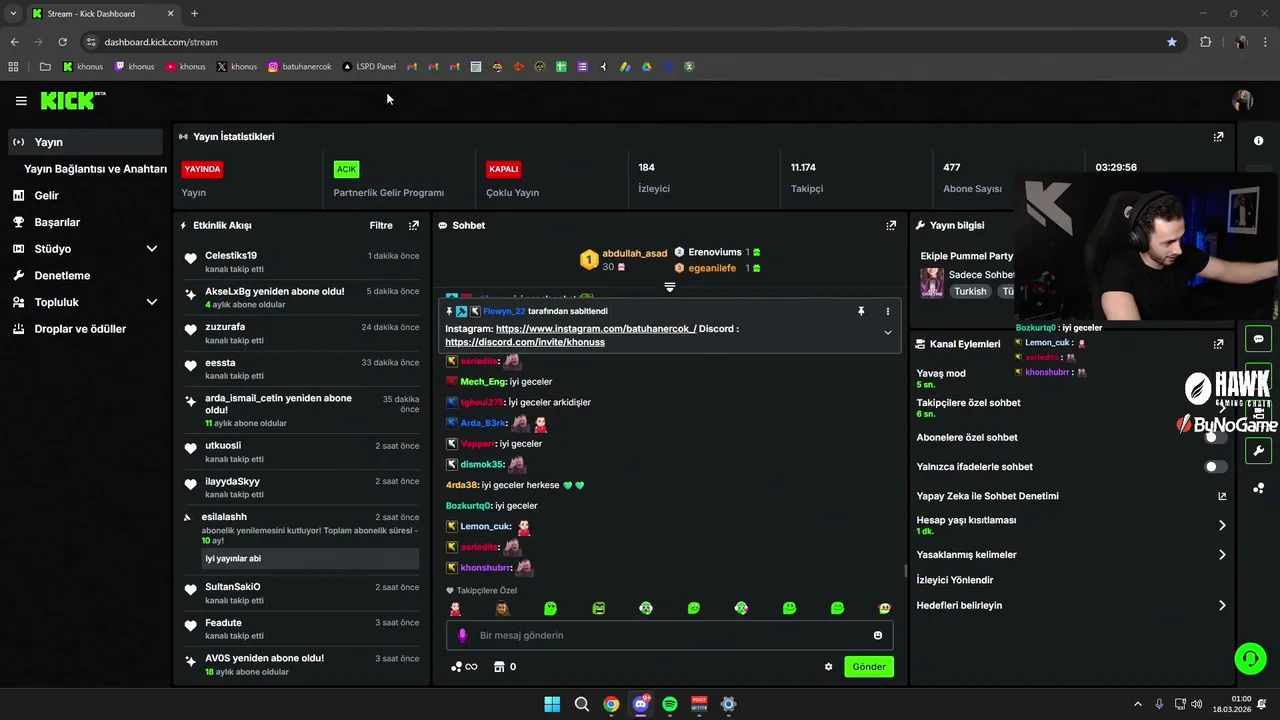Screen dimensions: 1280x720
Task: Collapse the chat leaderboard handle
Action: tap(670, 287)
